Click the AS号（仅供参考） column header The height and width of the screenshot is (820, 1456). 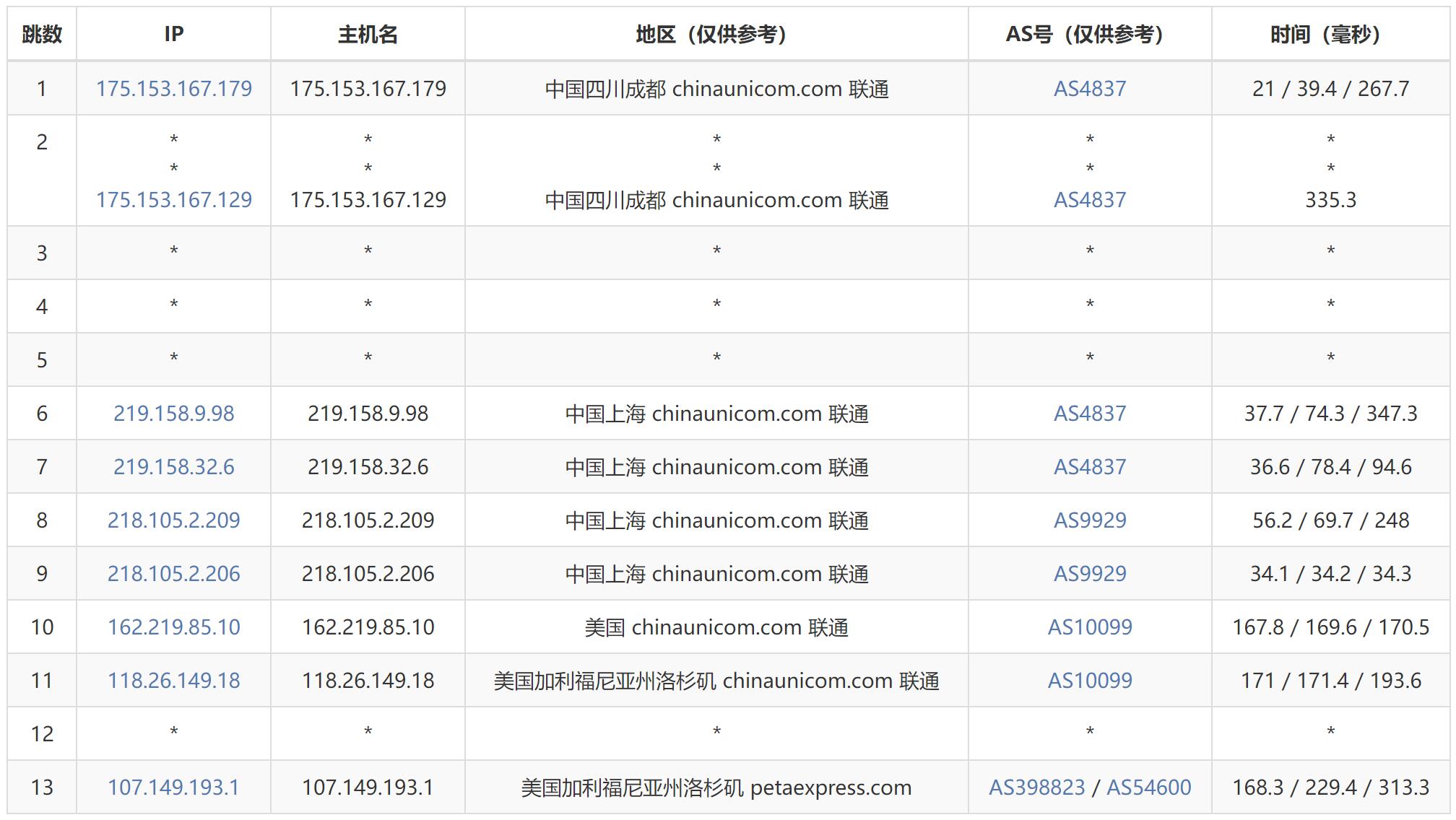click(1090, 34)
